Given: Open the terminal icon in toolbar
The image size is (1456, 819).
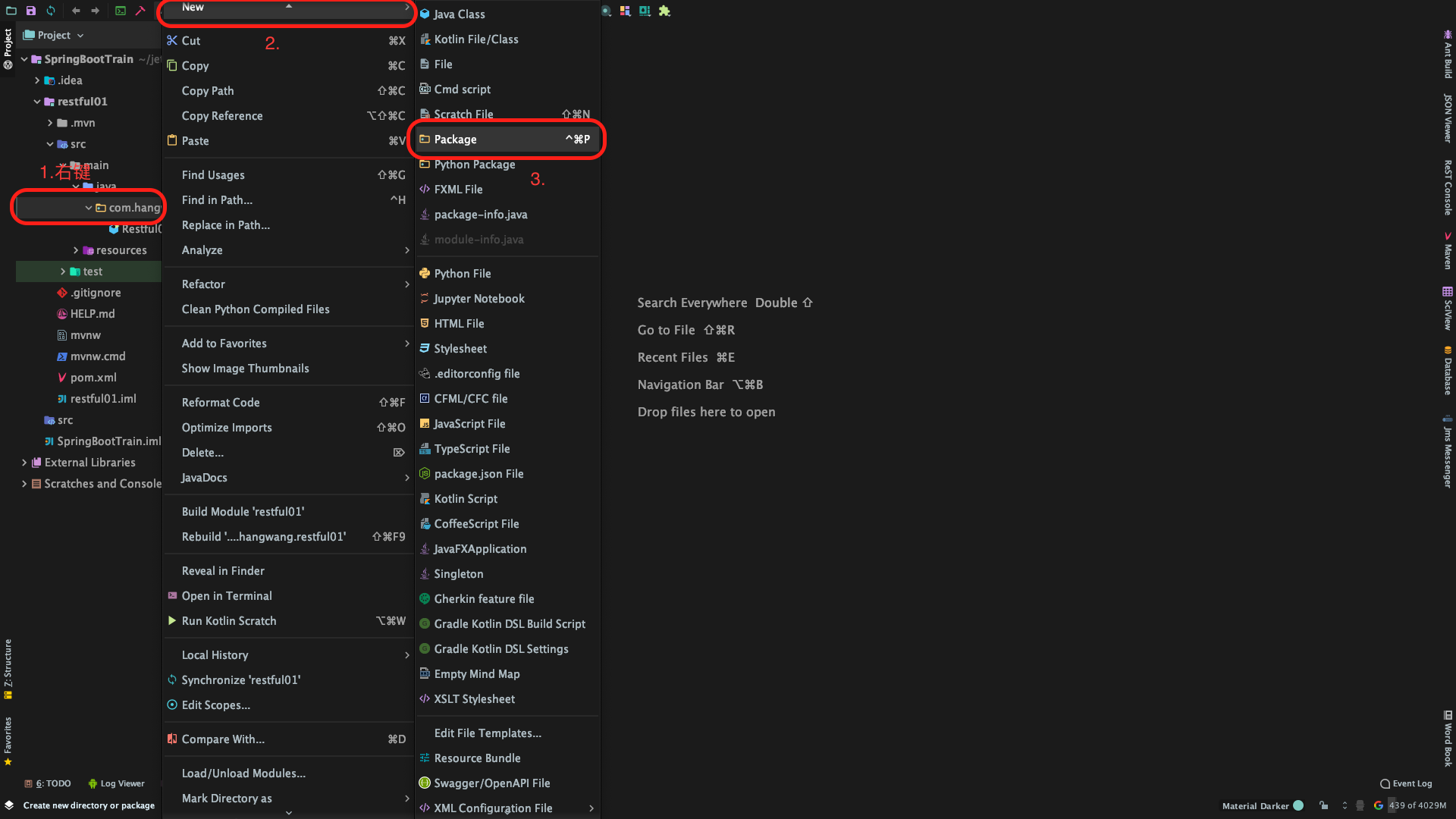Looking at the screenshot, I should tap(121, 11).
